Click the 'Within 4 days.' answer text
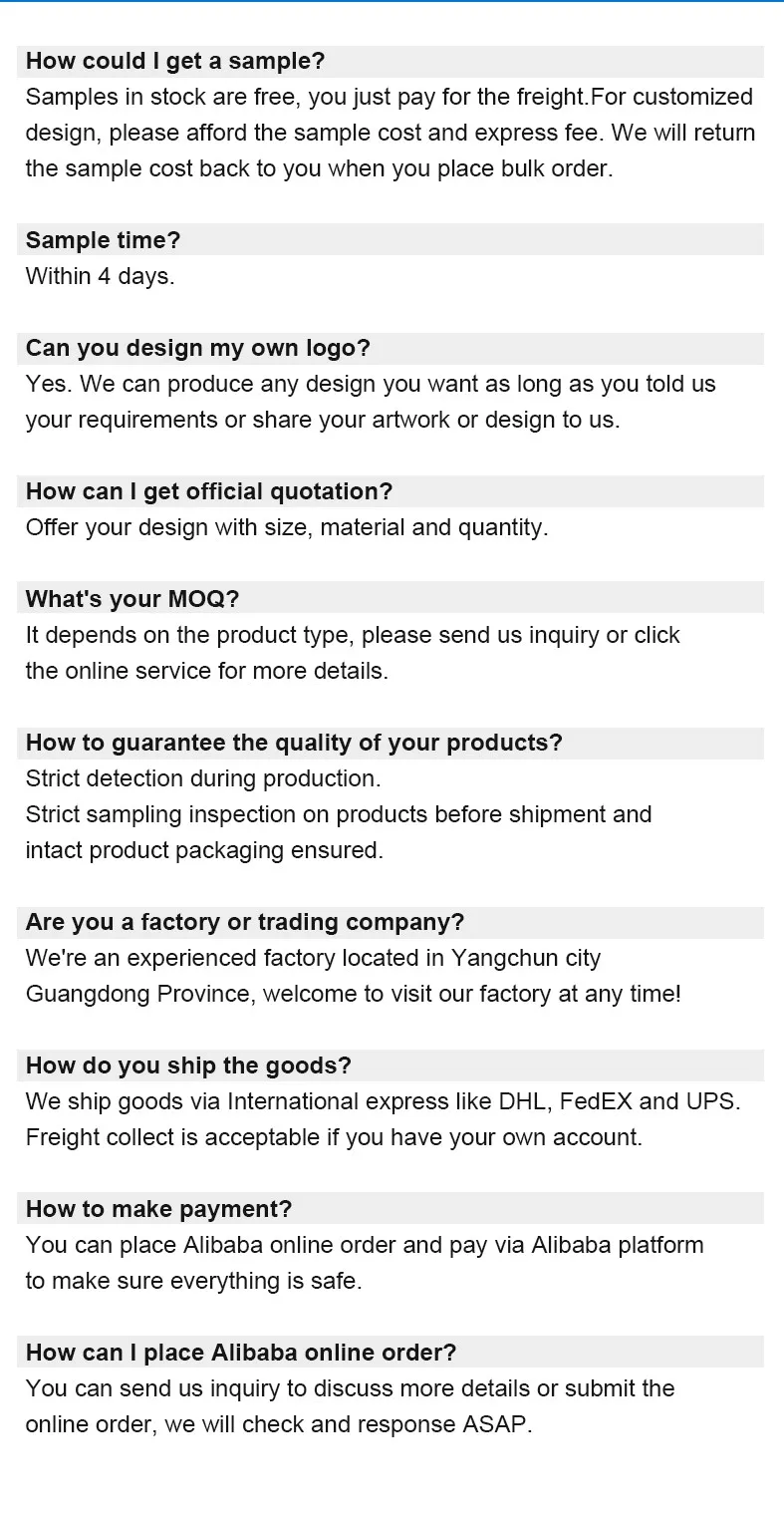 point(100,276)
